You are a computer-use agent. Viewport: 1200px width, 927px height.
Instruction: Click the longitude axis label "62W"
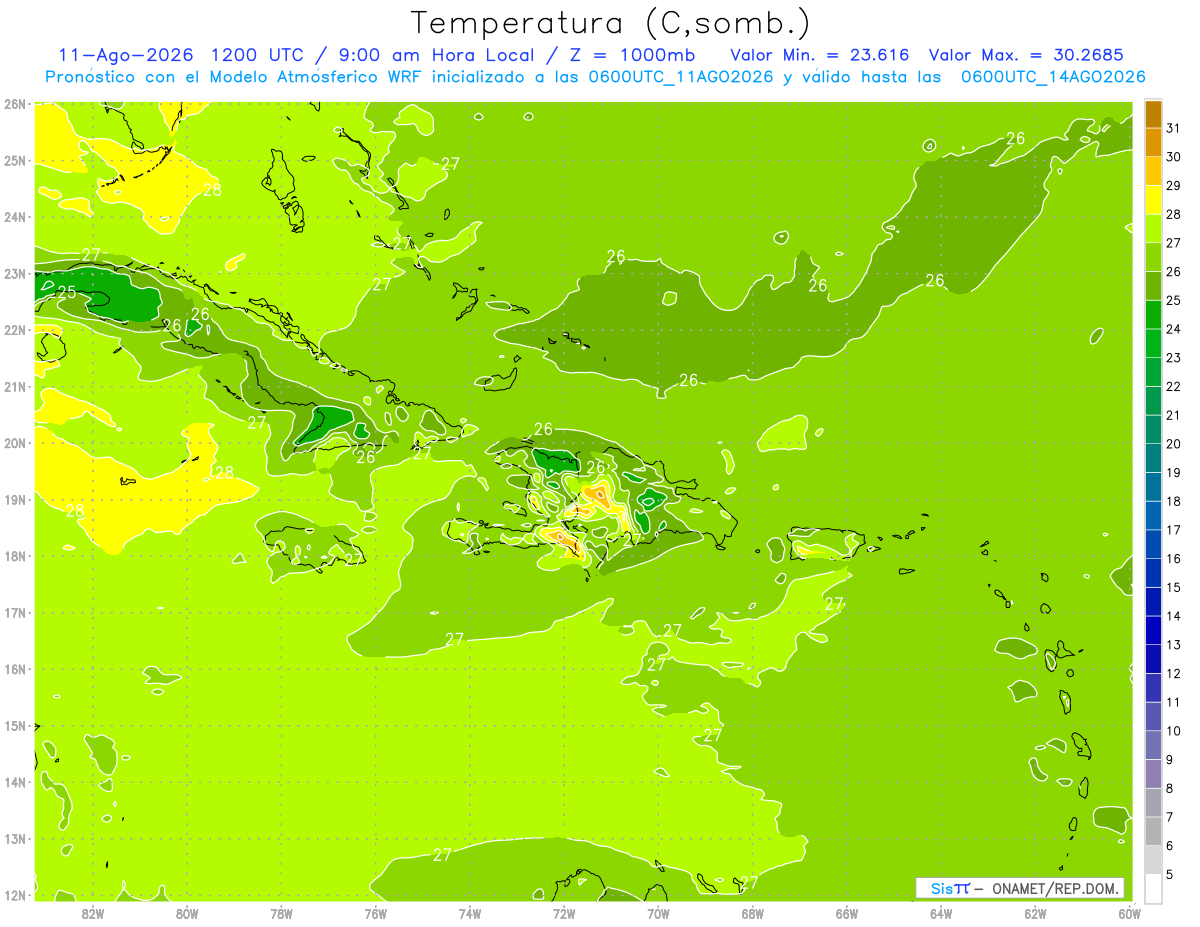(x=1036, y=913)
